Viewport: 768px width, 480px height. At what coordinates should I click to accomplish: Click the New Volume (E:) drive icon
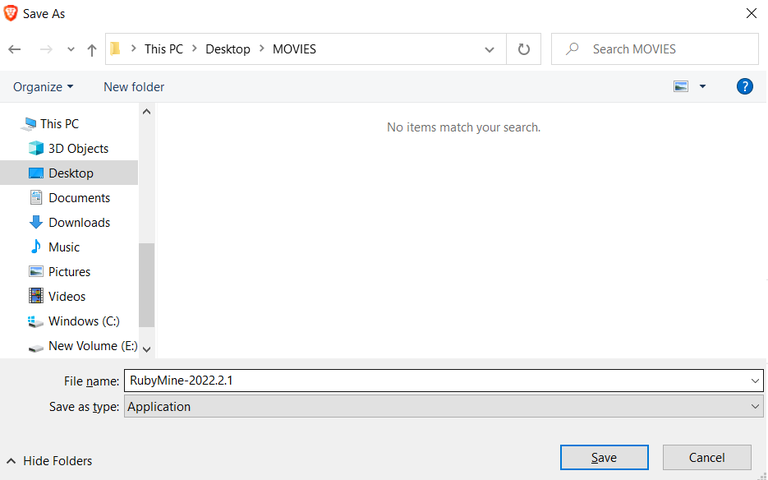coord(36,348)
